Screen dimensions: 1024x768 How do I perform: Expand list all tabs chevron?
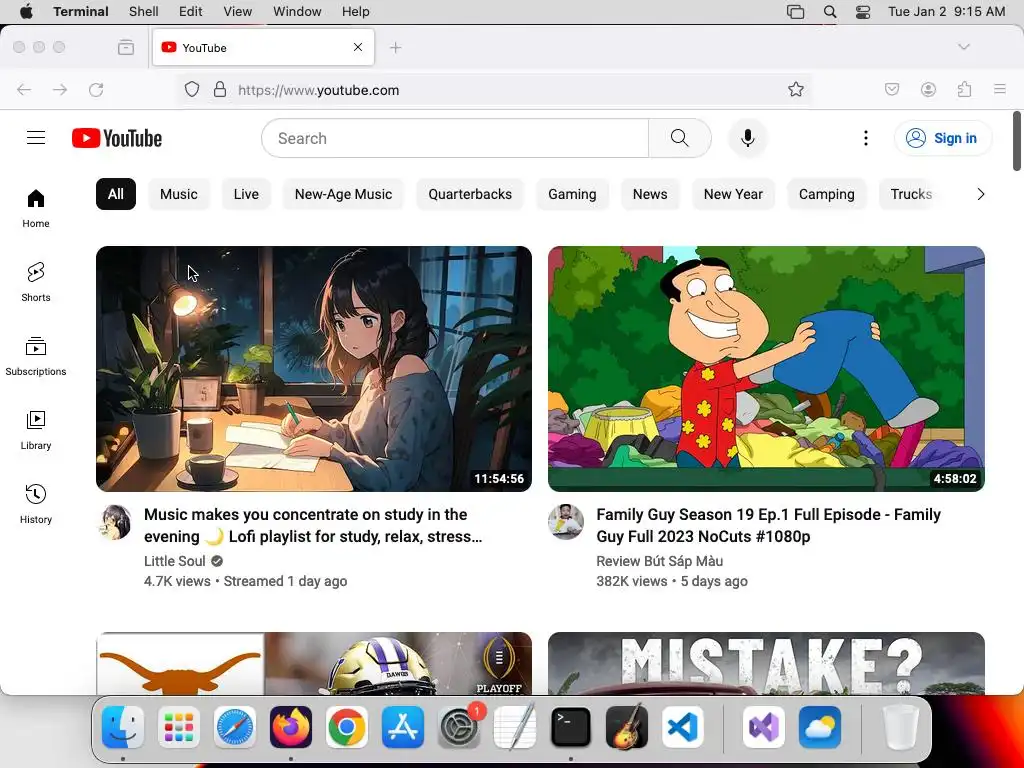[x=963, y=47]
